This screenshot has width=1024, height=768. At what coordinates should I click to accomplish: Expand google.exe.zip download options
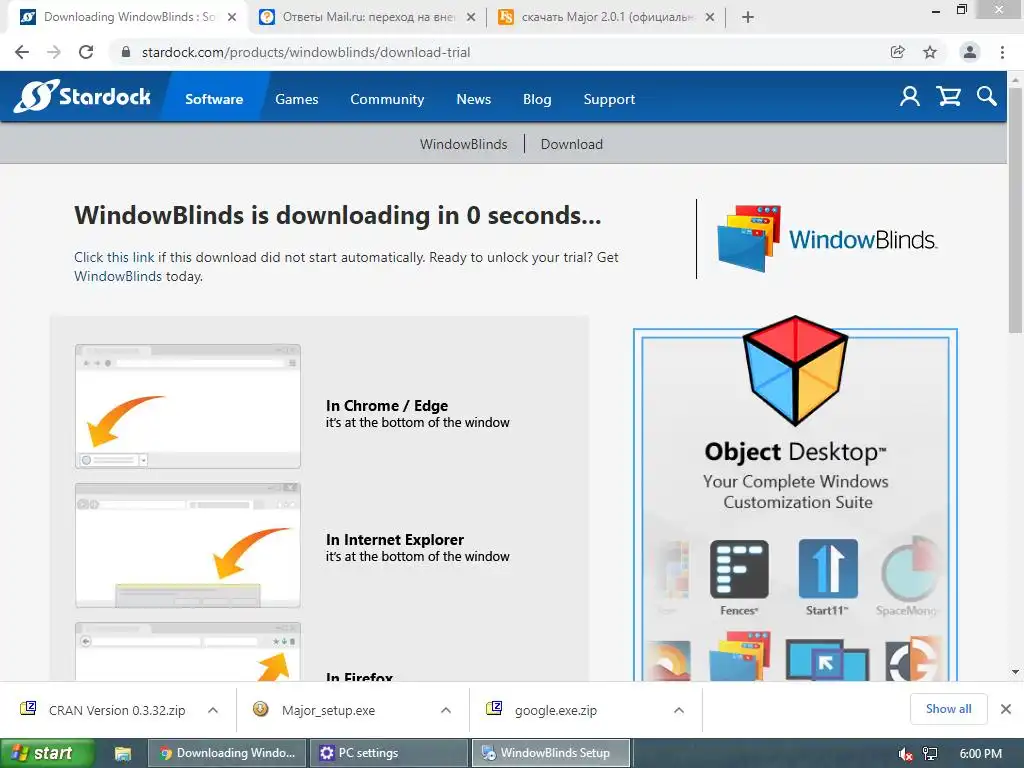point(679,710)
